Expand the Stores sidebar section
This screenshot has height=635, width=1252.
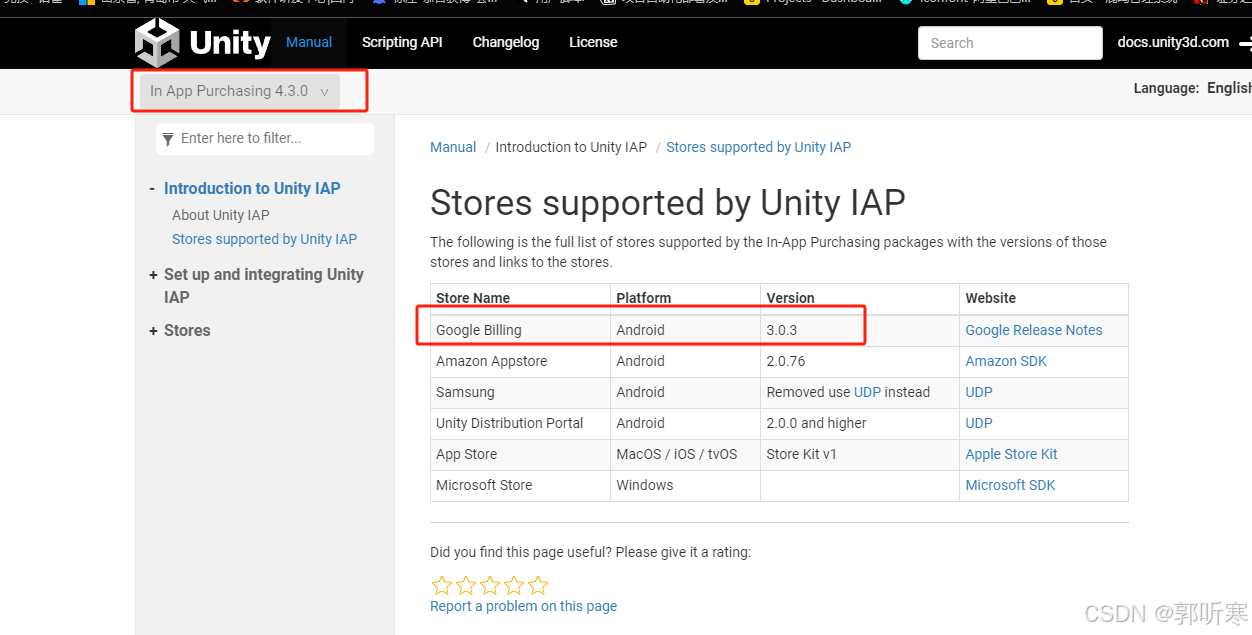pos(153,330)
